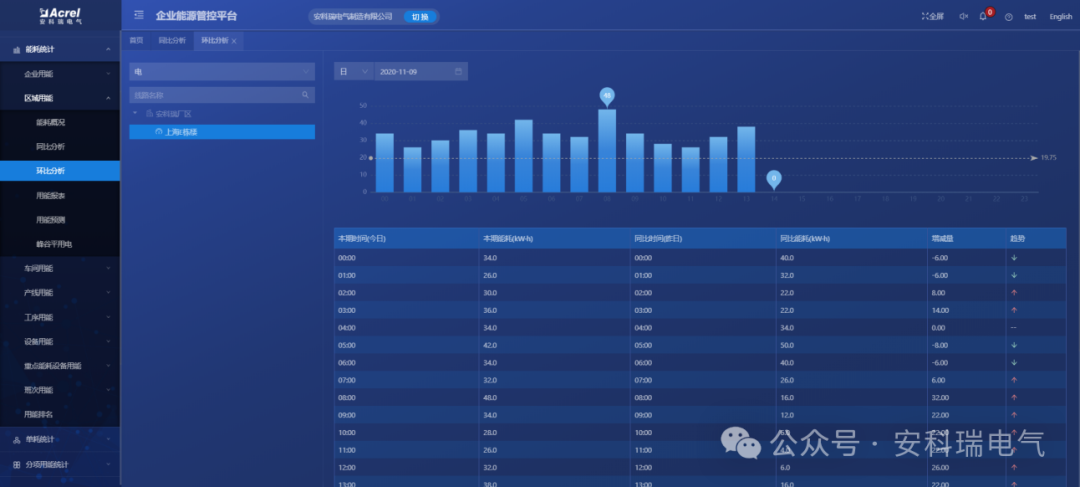Open 用能预测 in the sidebar
The height and width of the screenshot is (487, 1080).
pyautogui.click(x=50, y=220)
